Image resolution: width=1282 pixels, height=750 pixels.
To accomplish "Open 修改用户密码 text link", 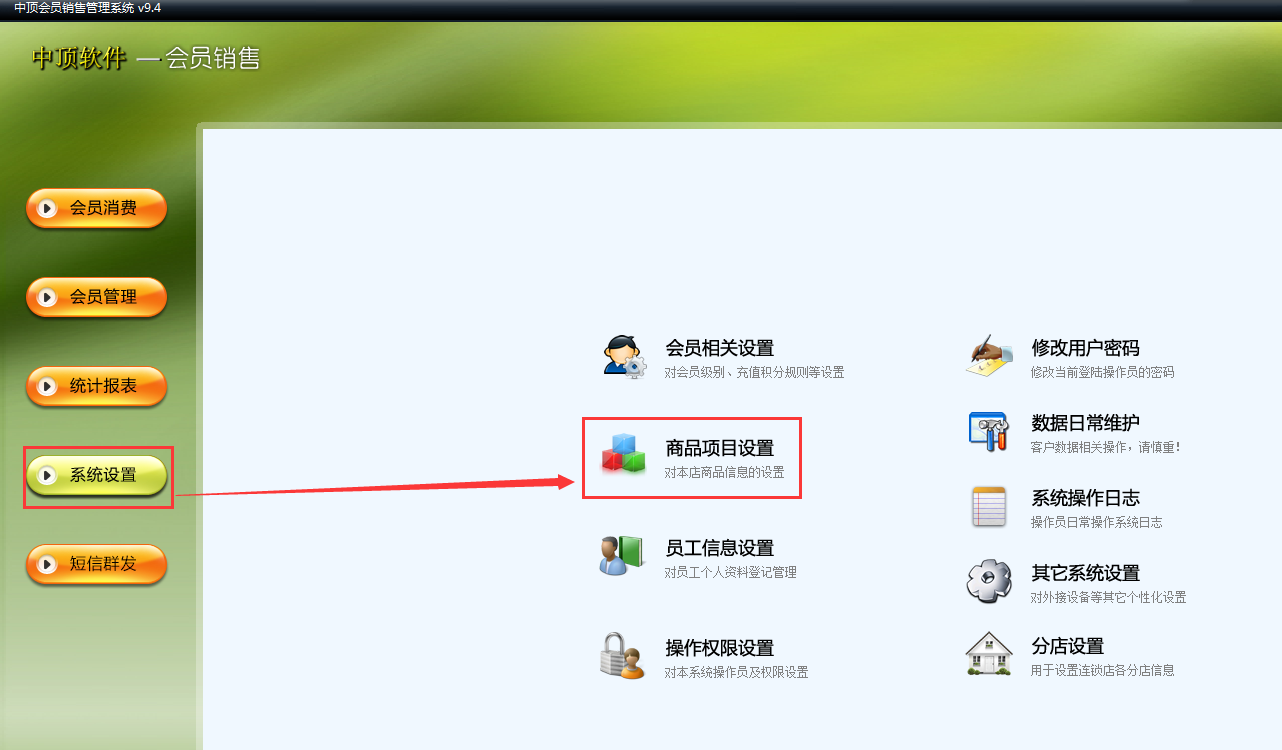I will (1086, 348).
